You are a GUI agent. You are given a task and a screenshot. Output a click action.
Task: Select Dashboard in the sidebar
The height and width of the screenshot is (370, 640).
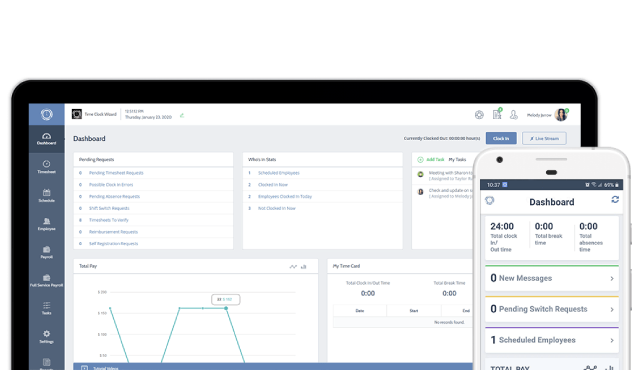pyautogui.click(x=47, y=139)
